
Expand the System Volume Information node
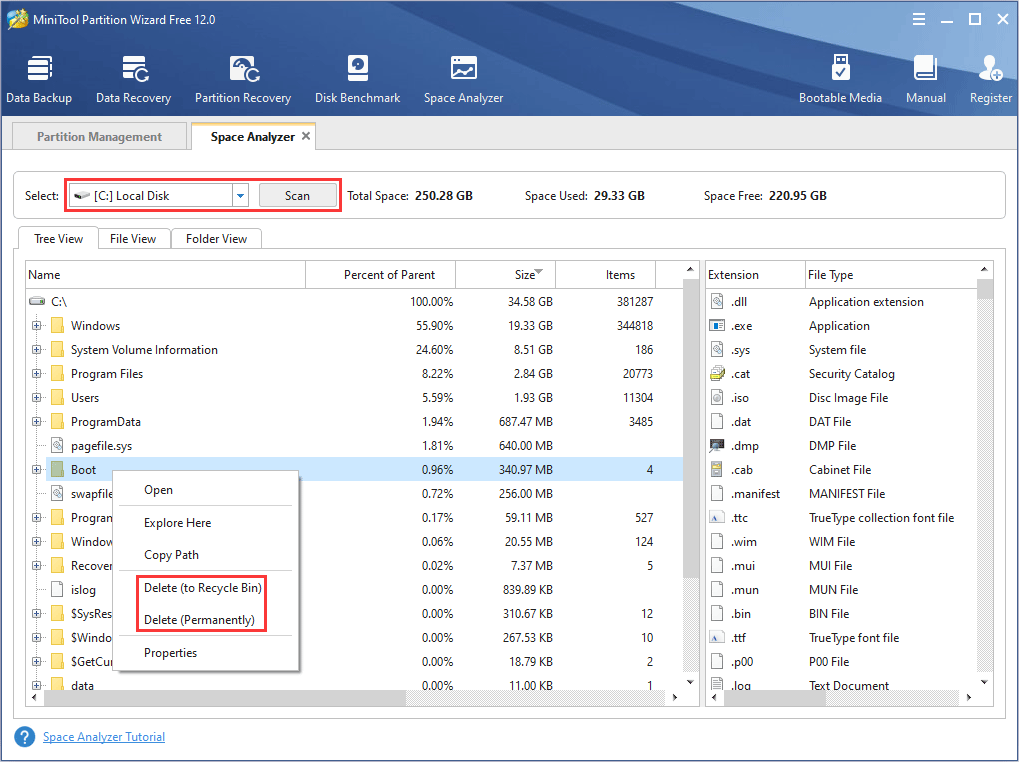coord(36,349)
